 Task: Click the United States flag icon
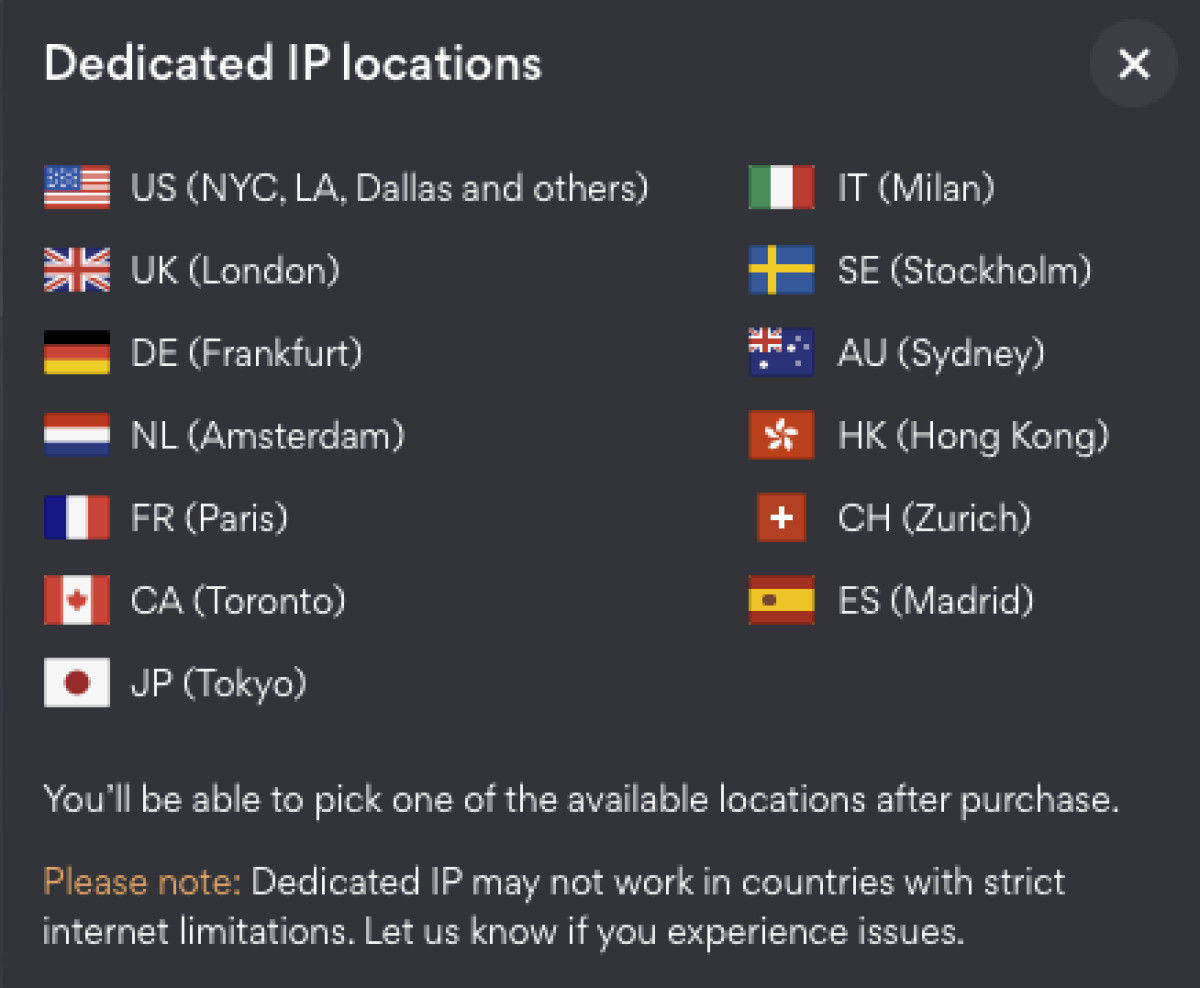[77, 188]
